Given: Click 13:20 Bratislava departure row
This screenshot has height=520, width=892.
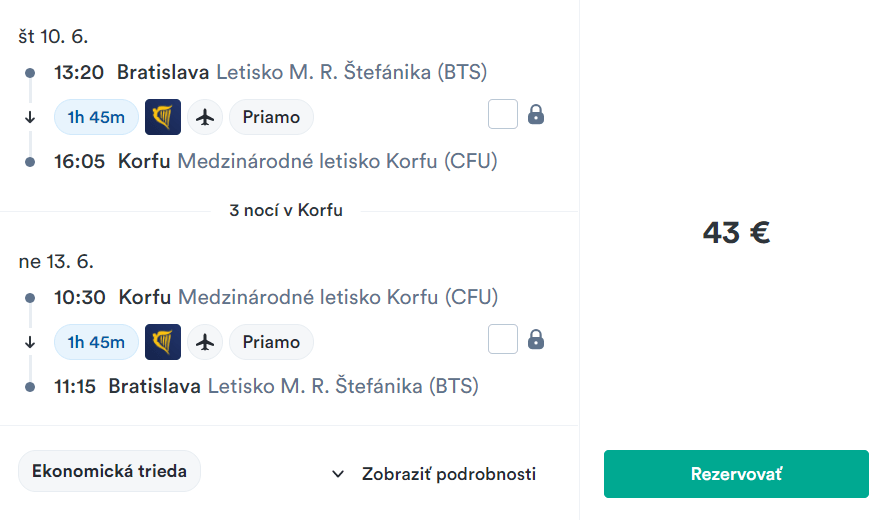Looking at the screenshot, I should tap(270, 72).
